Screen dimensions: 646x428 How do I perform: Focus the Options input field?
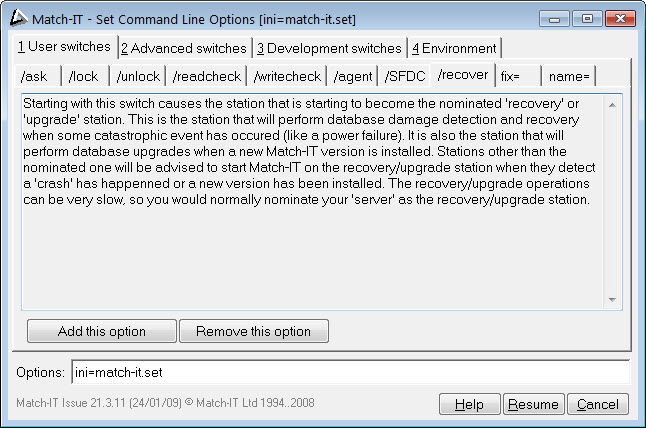(x=351, y=372)
